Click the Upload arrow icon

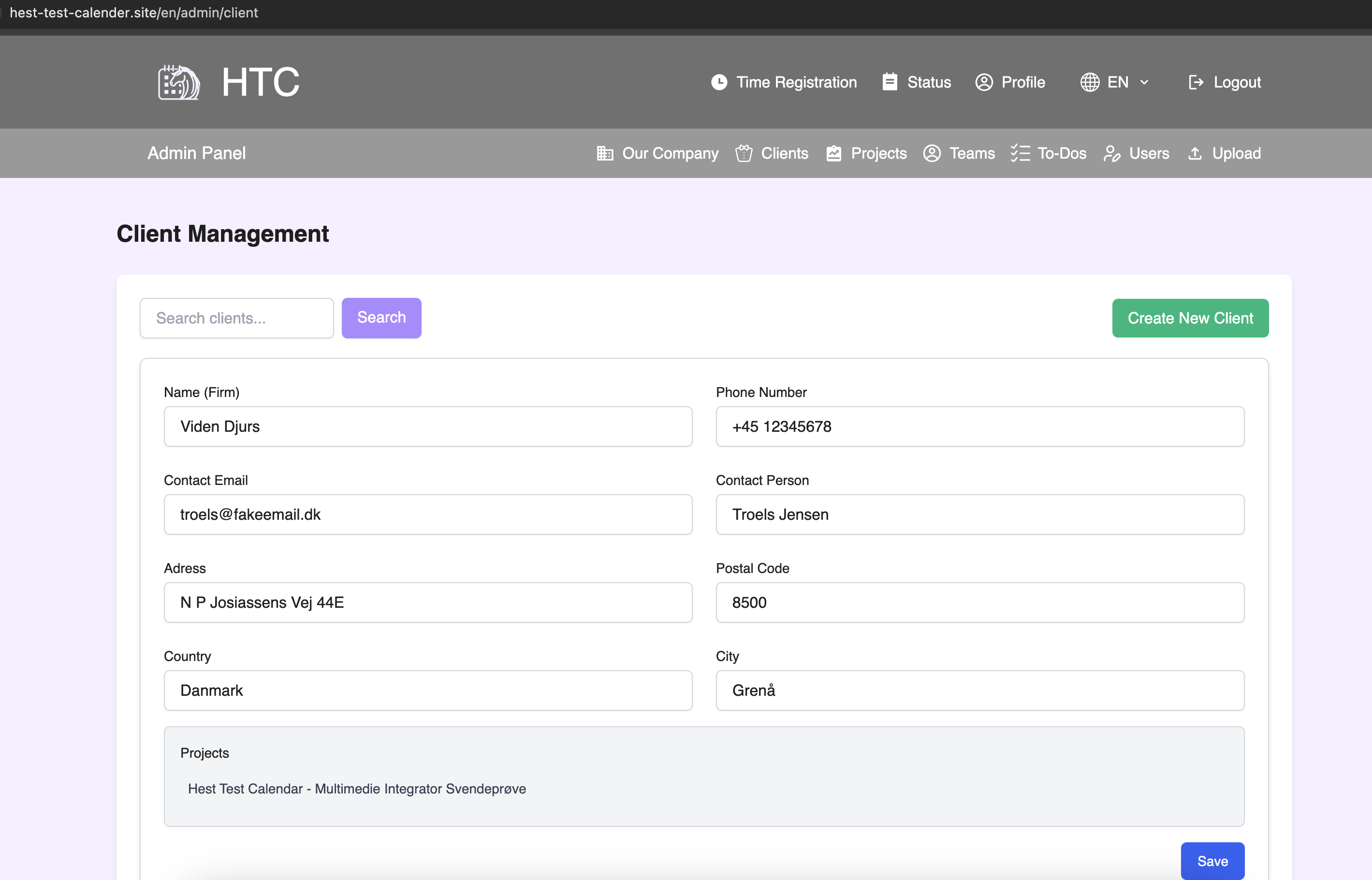click(x=1195, y=153)
